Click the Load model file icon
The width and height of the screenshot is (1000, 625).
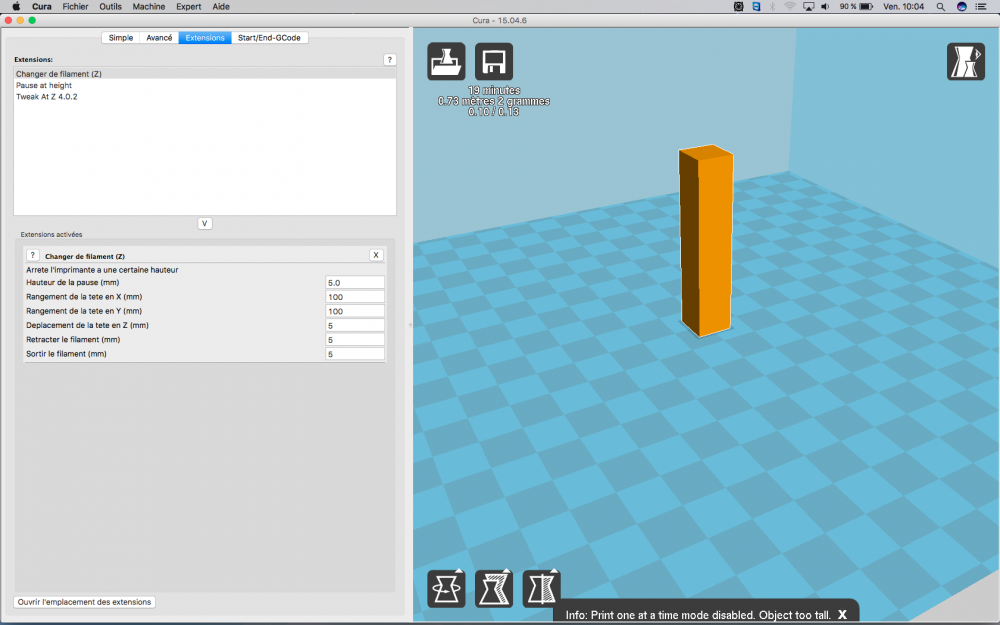pyautogui.click(x=446, y=61)
